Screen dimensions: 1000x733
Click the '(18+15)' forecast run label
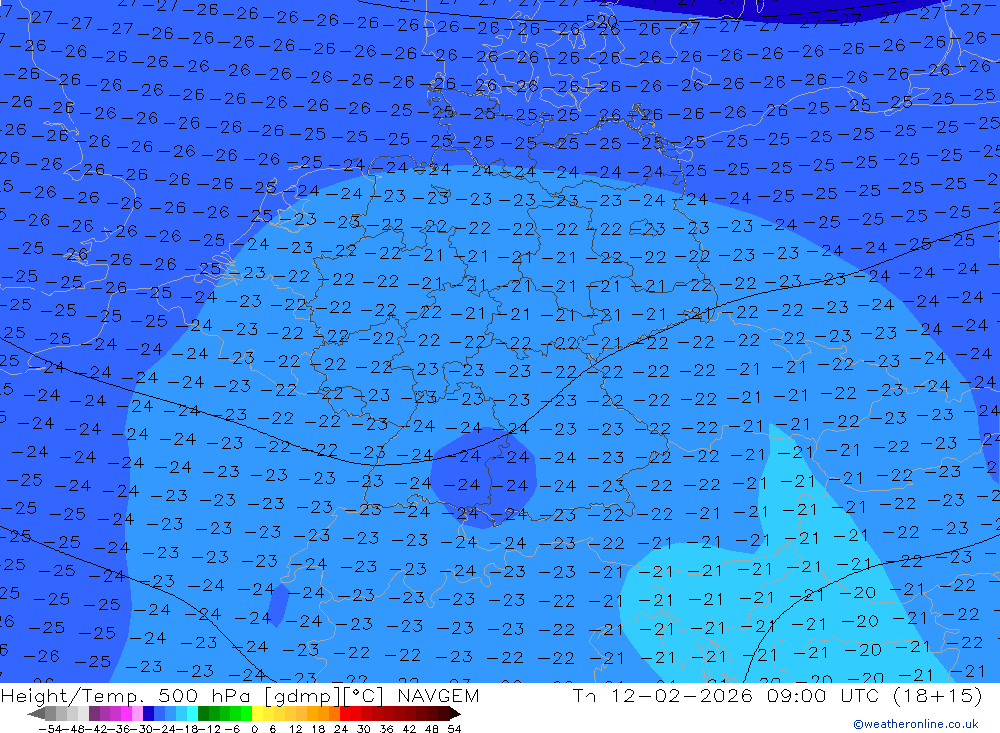point(938,695)
